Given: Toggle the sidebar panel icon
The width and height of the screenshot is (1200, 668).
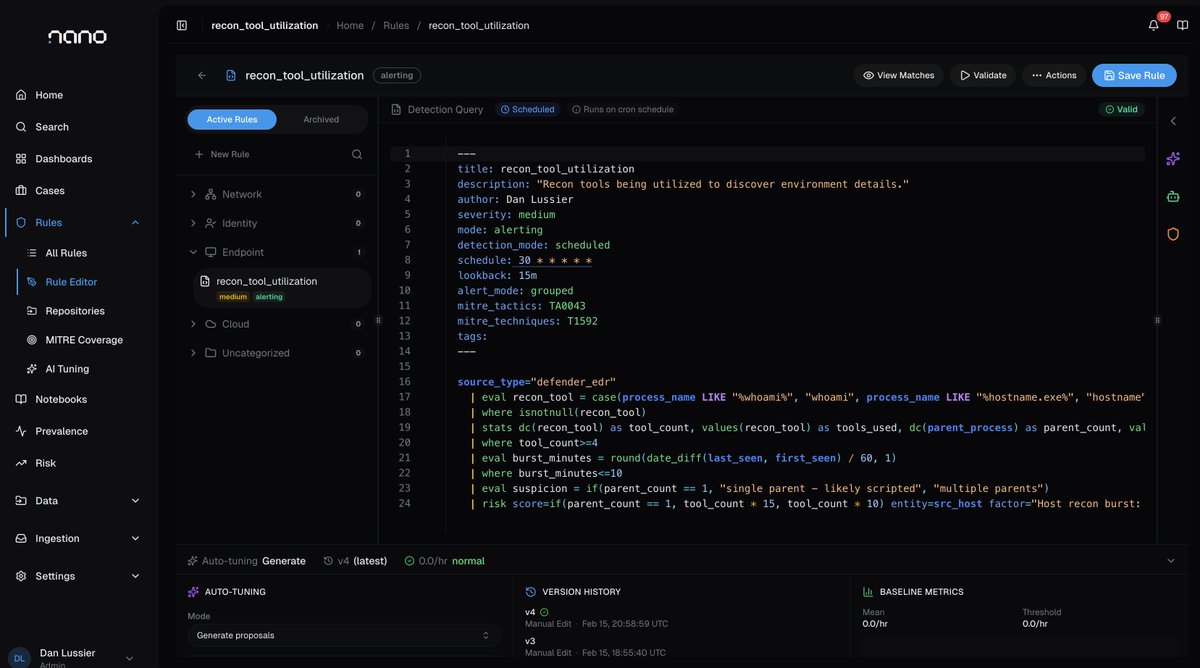Looking at the screenshot, I should (181, 25).
